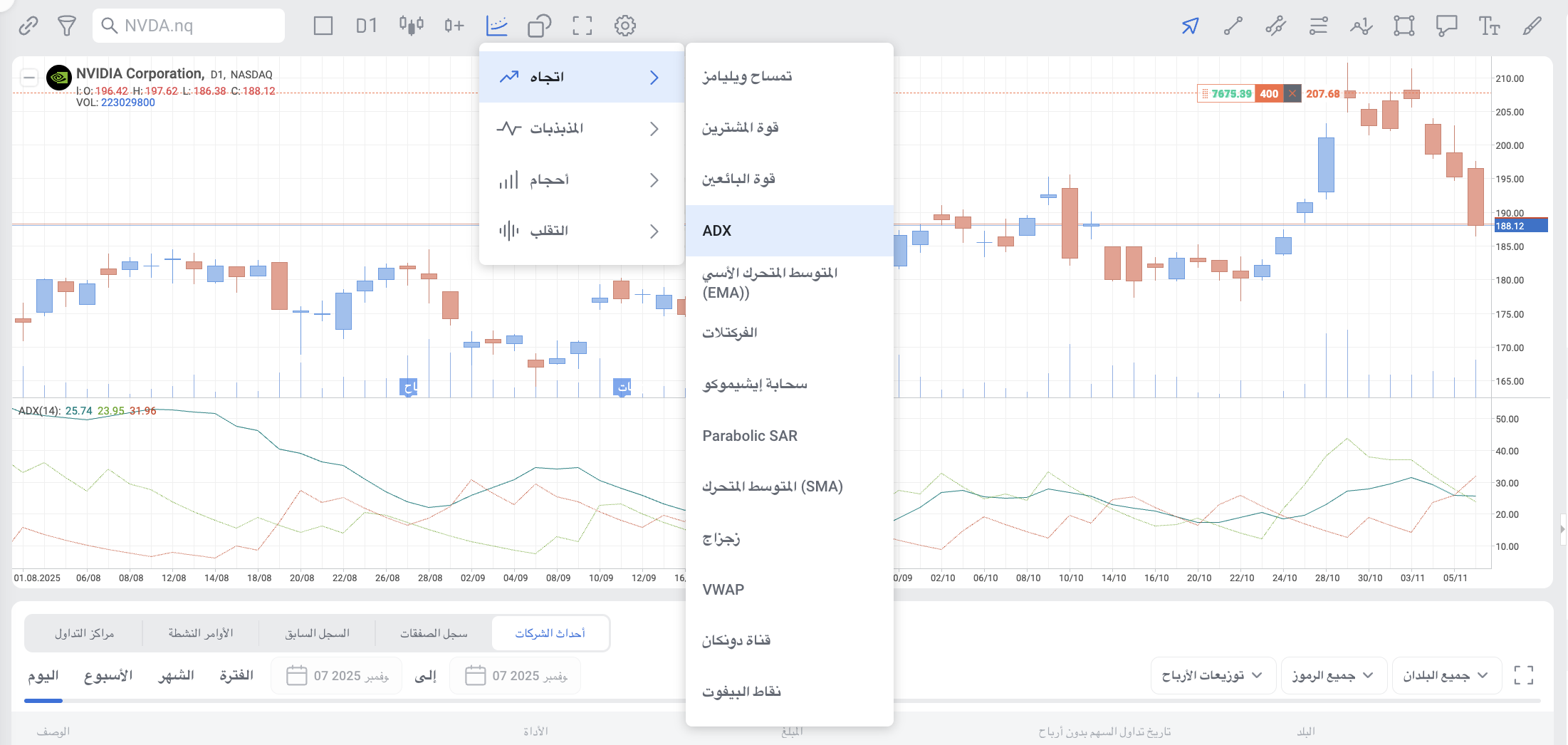Open جميع الرموز dropdown
Image resolution: width=1568 pixels, height=745 pixels.
[x=1333, y=675]
